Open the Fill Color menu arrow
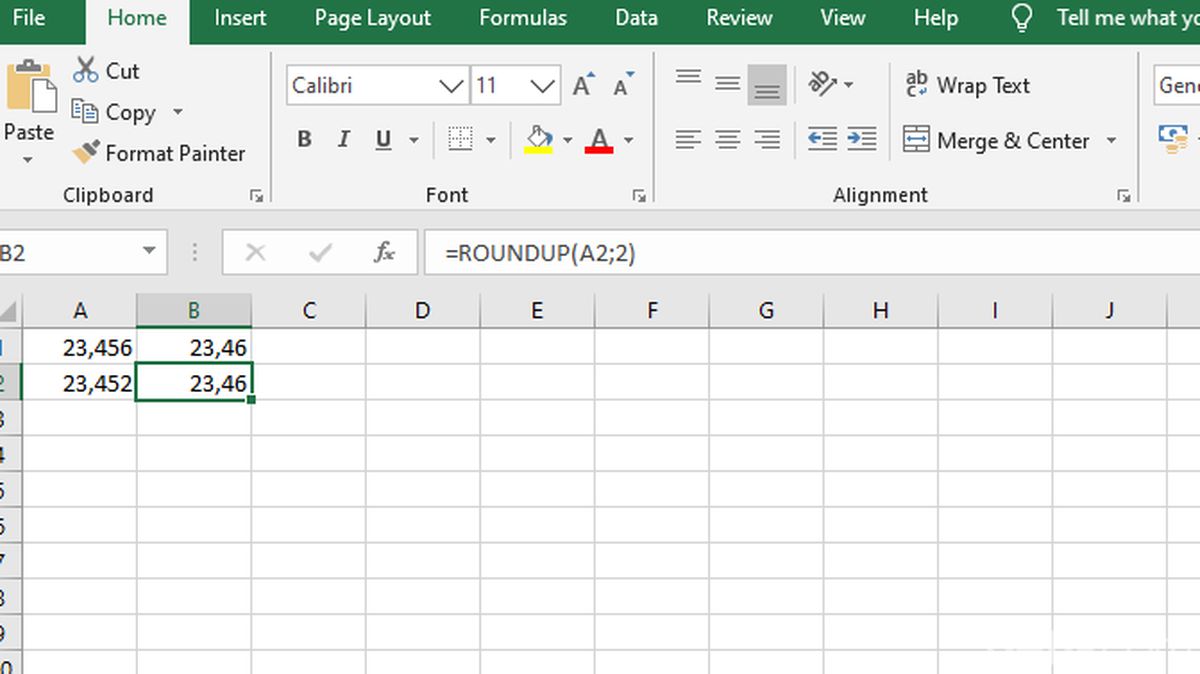The image size is (1200, 674). pos(568,139)
